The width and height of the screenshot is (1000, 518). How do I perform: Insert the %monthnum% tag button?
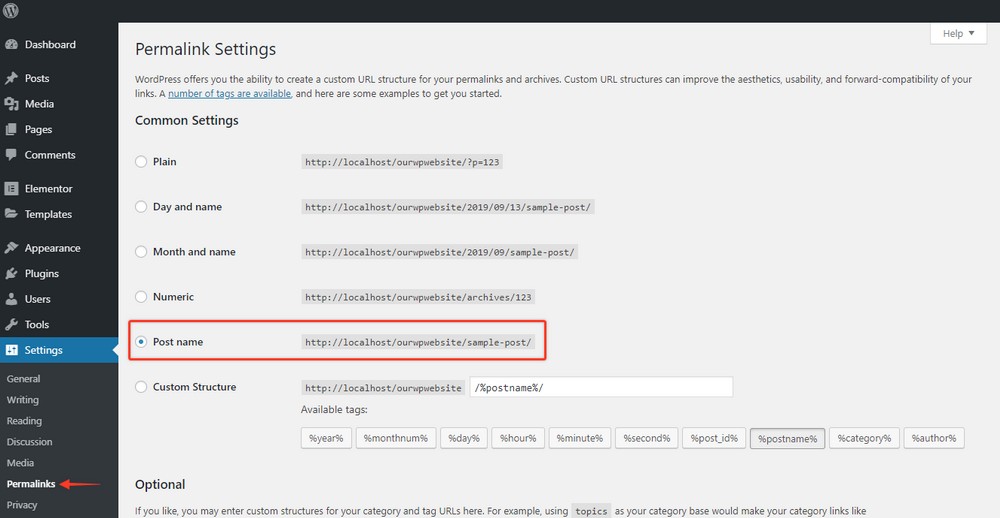tap(396, 438)
